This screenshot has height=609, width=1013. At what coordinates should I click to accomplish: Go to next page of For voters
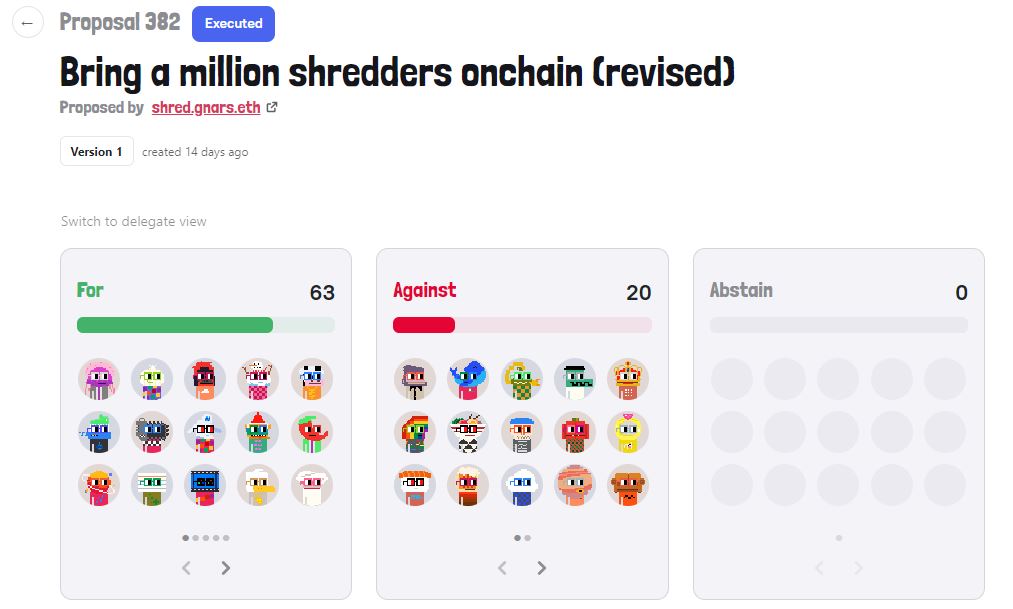click(225, 568)
